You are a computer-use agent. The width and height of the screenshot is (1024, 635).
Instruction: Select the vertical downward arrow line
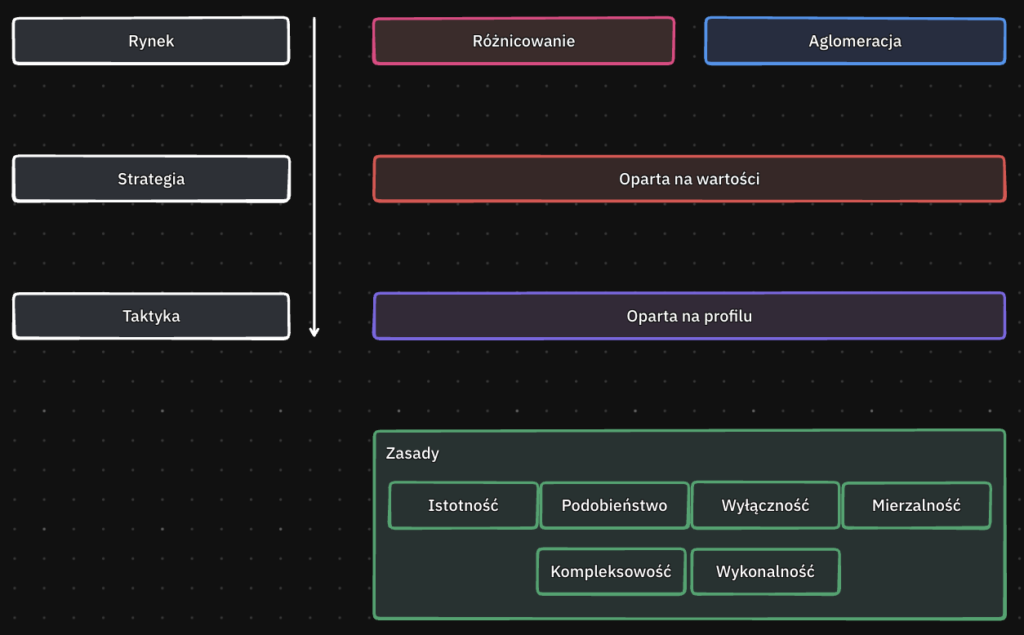tap(314, 176)
